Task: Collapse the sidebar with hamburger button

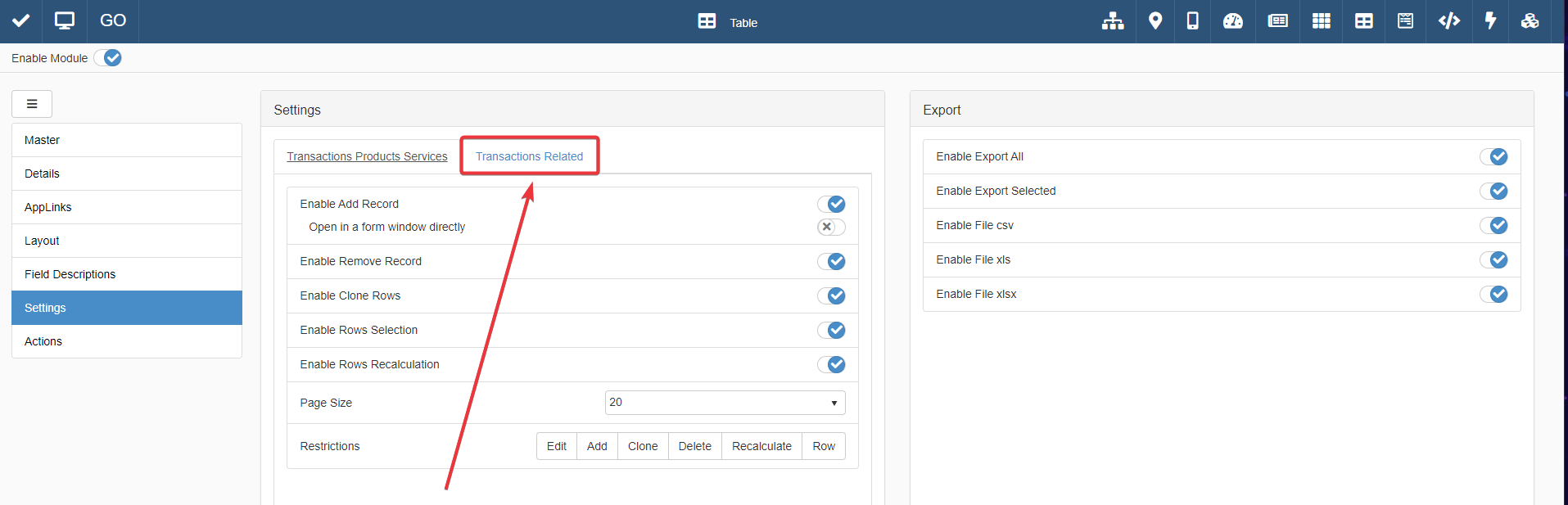Action: (32, 104)
